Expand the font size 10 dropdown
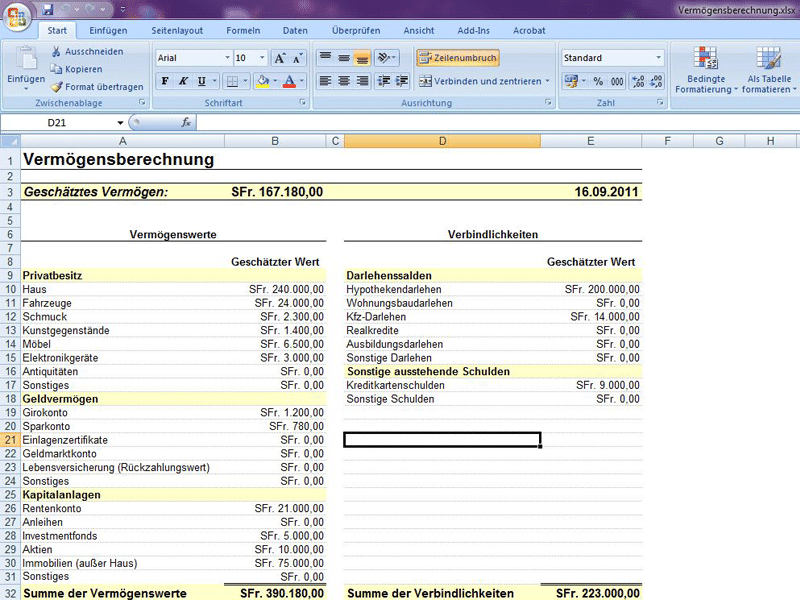The image size is (800, 600). point(262,58)
